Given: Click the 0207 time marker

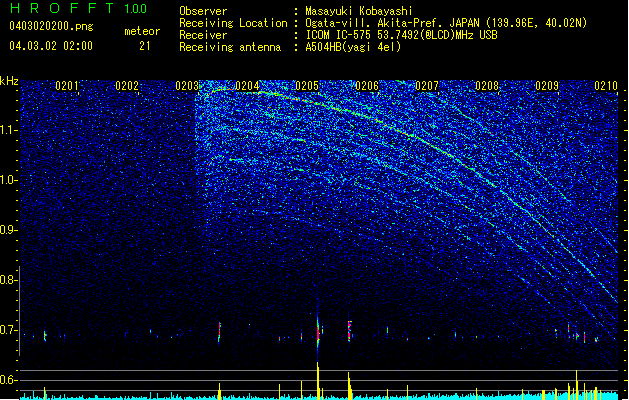Looking at the screenshot, I should coord(427,86).
